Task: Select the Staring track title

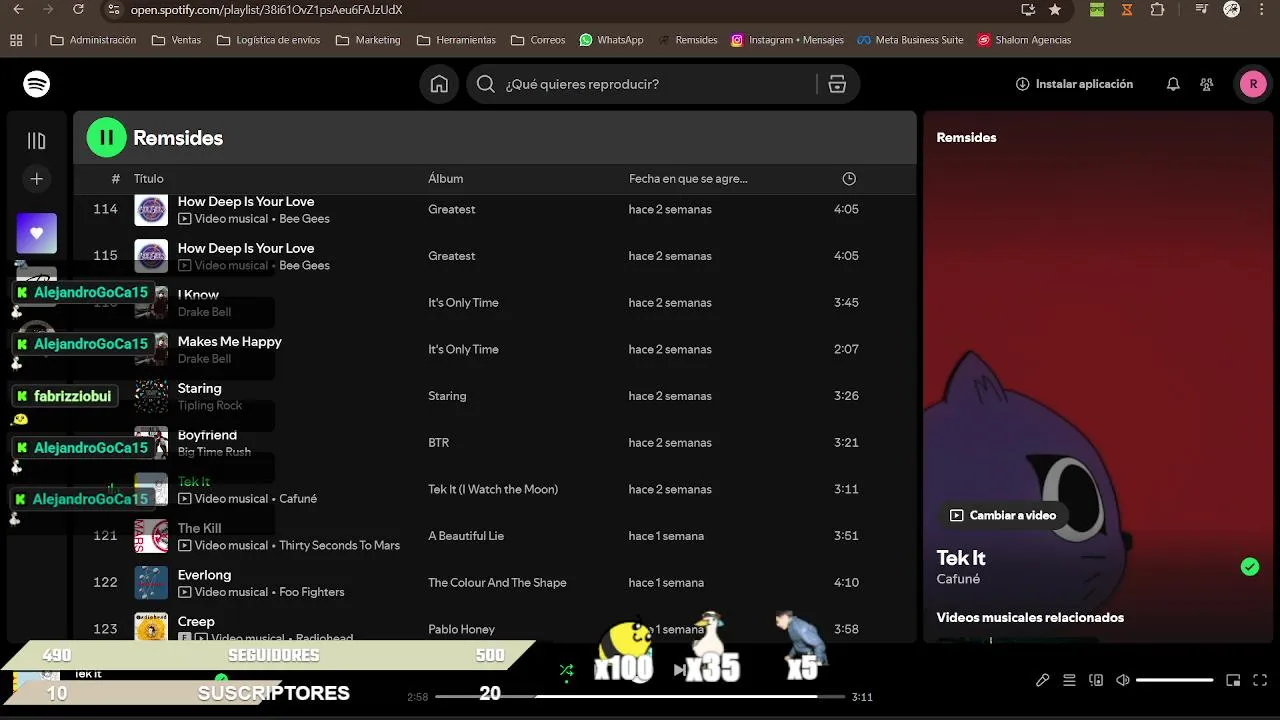Action: (x=200, y=389)
